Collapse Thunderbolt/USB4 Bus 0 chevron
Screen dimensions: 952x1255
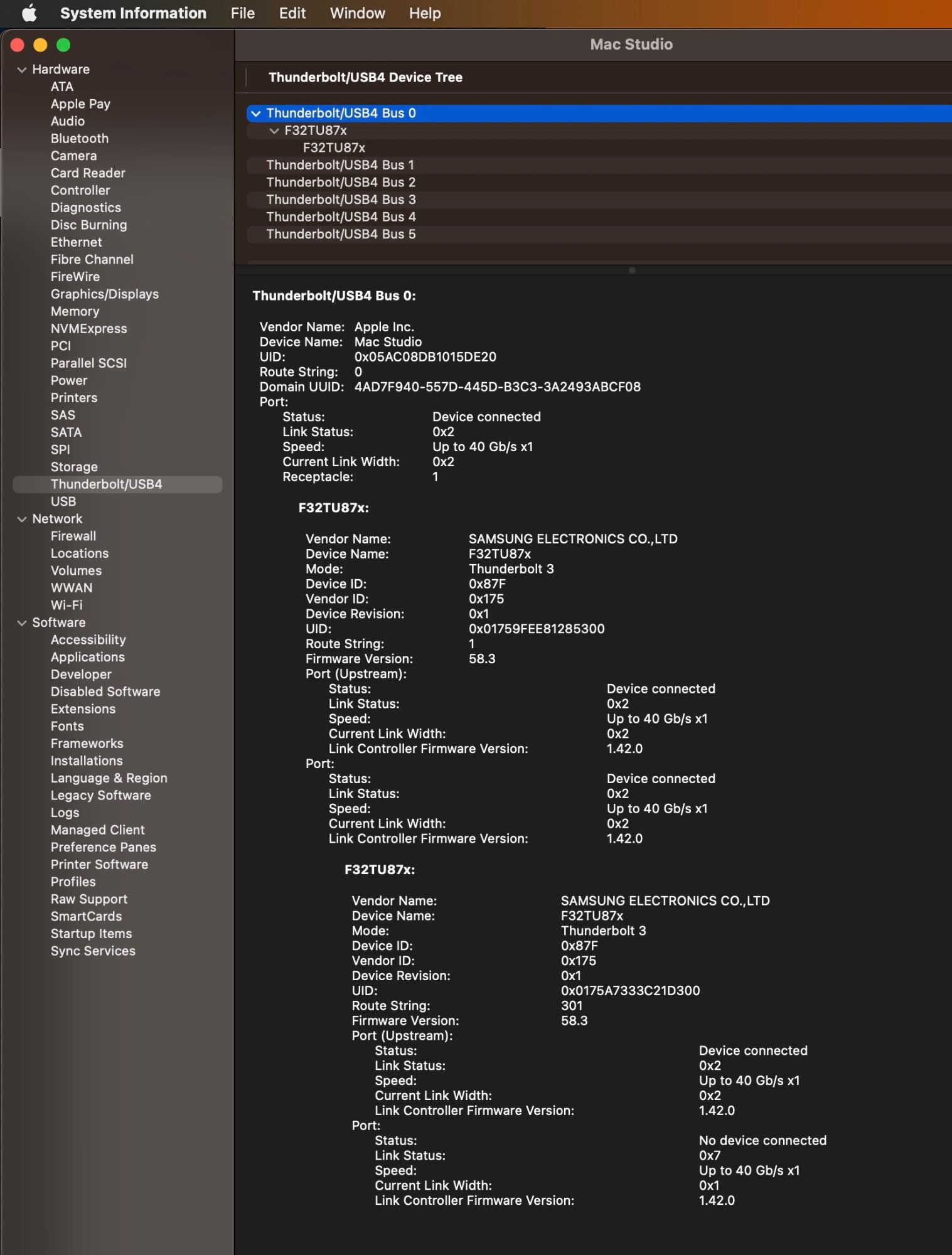coord(256,114)
